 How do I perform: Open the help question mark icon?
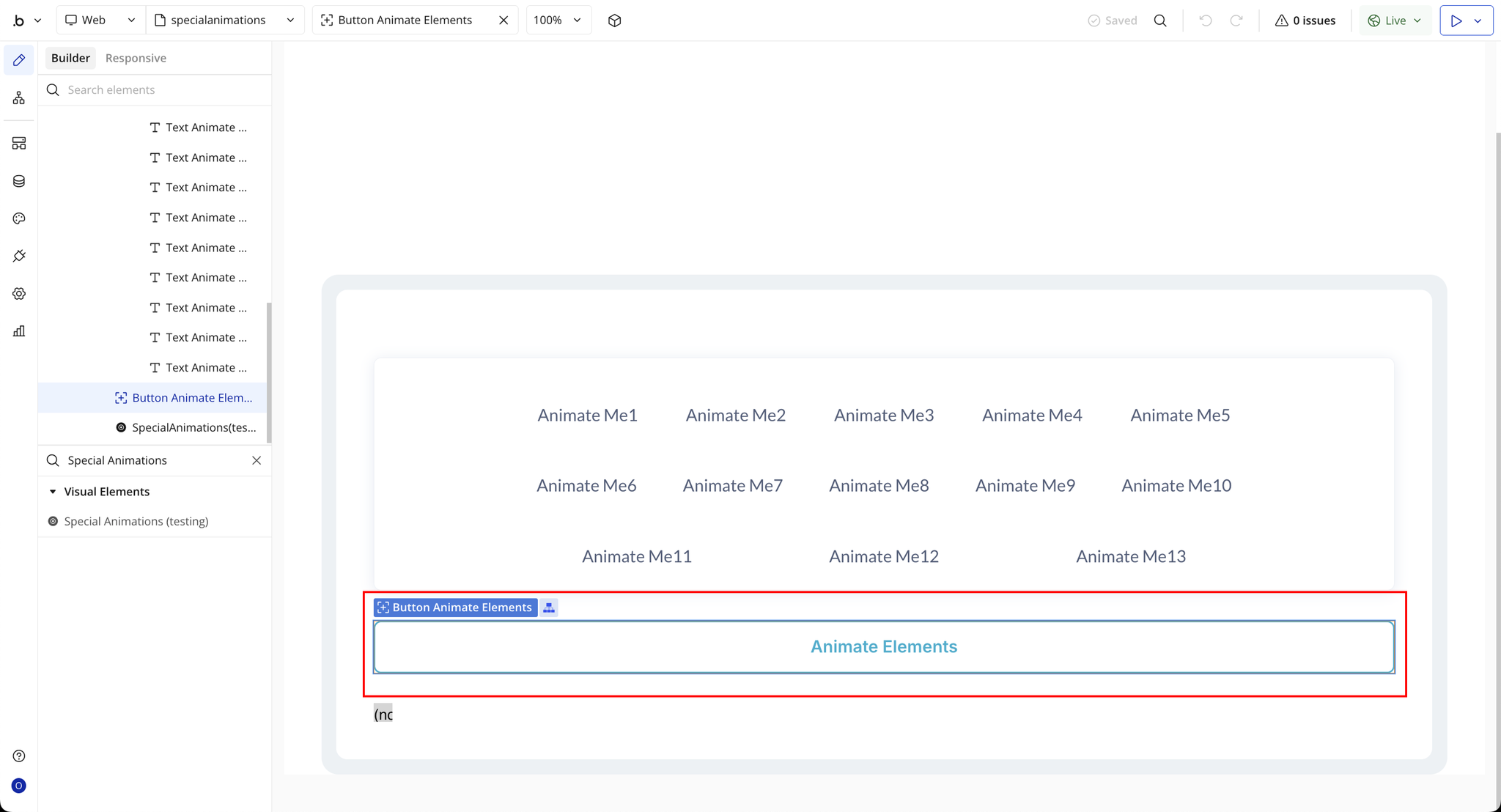point(19,756)
